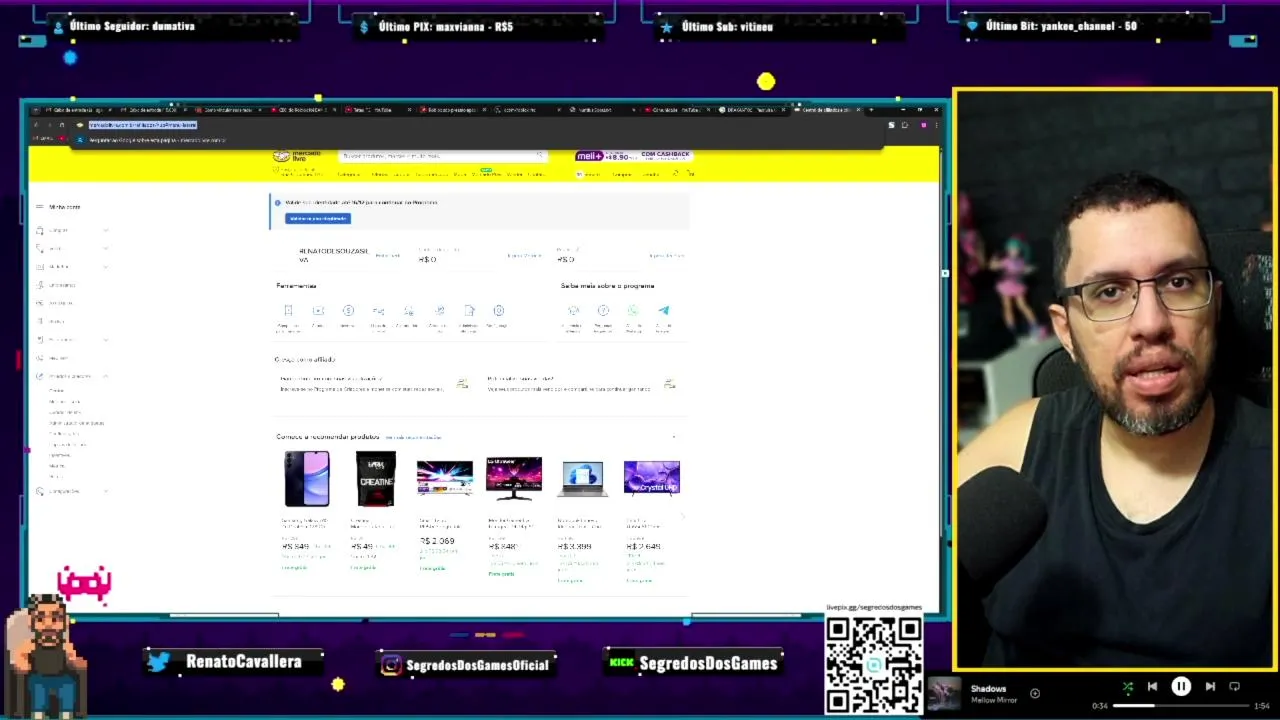This screenshot has width=1280, height=720.
Task: Open the sixth Ferramentas tool icon
Action: tap(438, 311)
